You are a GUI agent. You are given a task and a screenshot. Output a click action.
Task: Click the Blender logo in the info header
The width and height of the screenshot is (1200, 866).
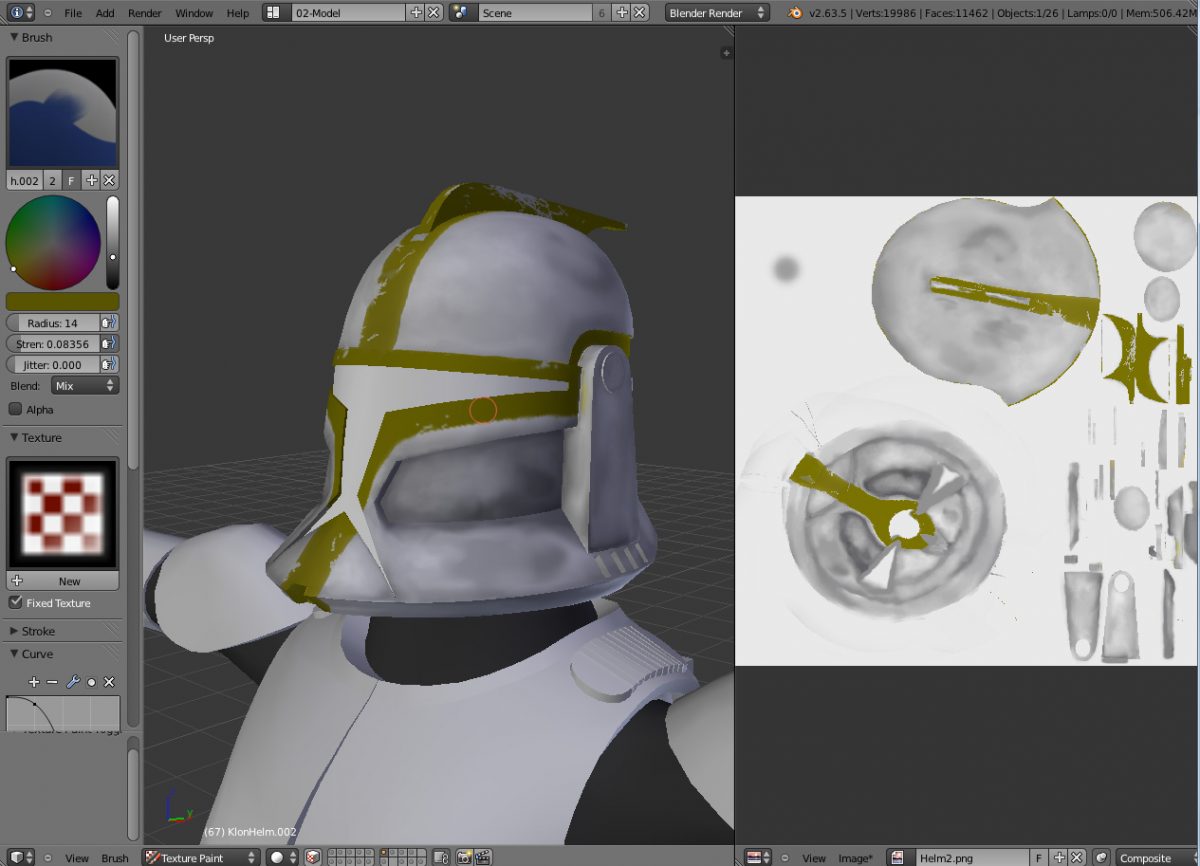(x=795, y=13)
